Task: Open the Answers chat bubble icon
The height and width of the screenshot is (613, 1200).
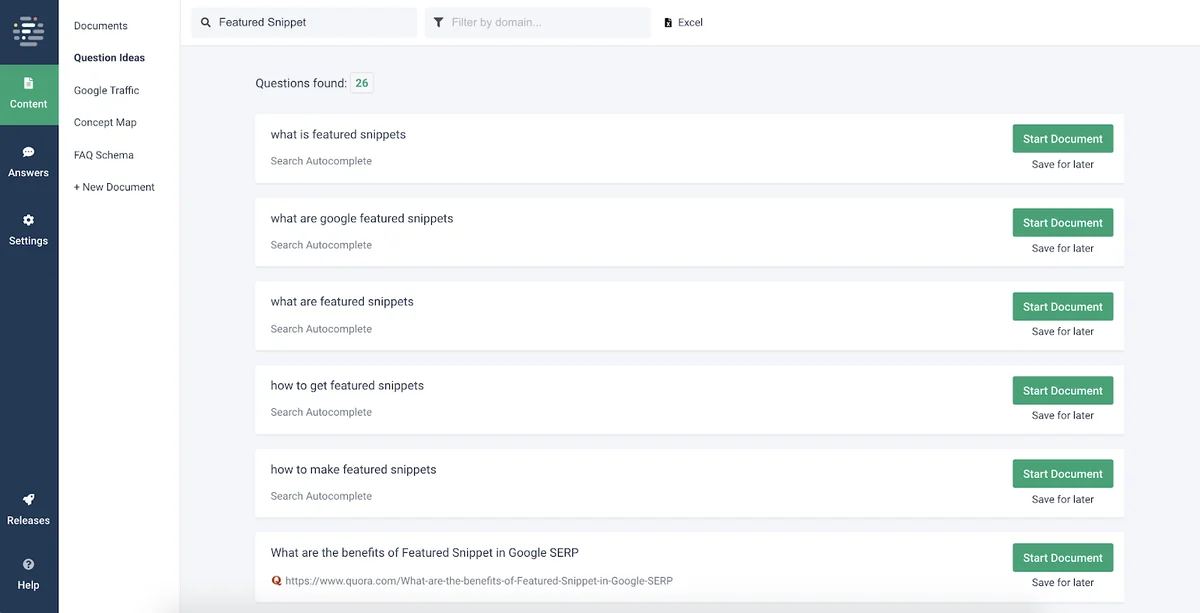Action: (29, 152)
